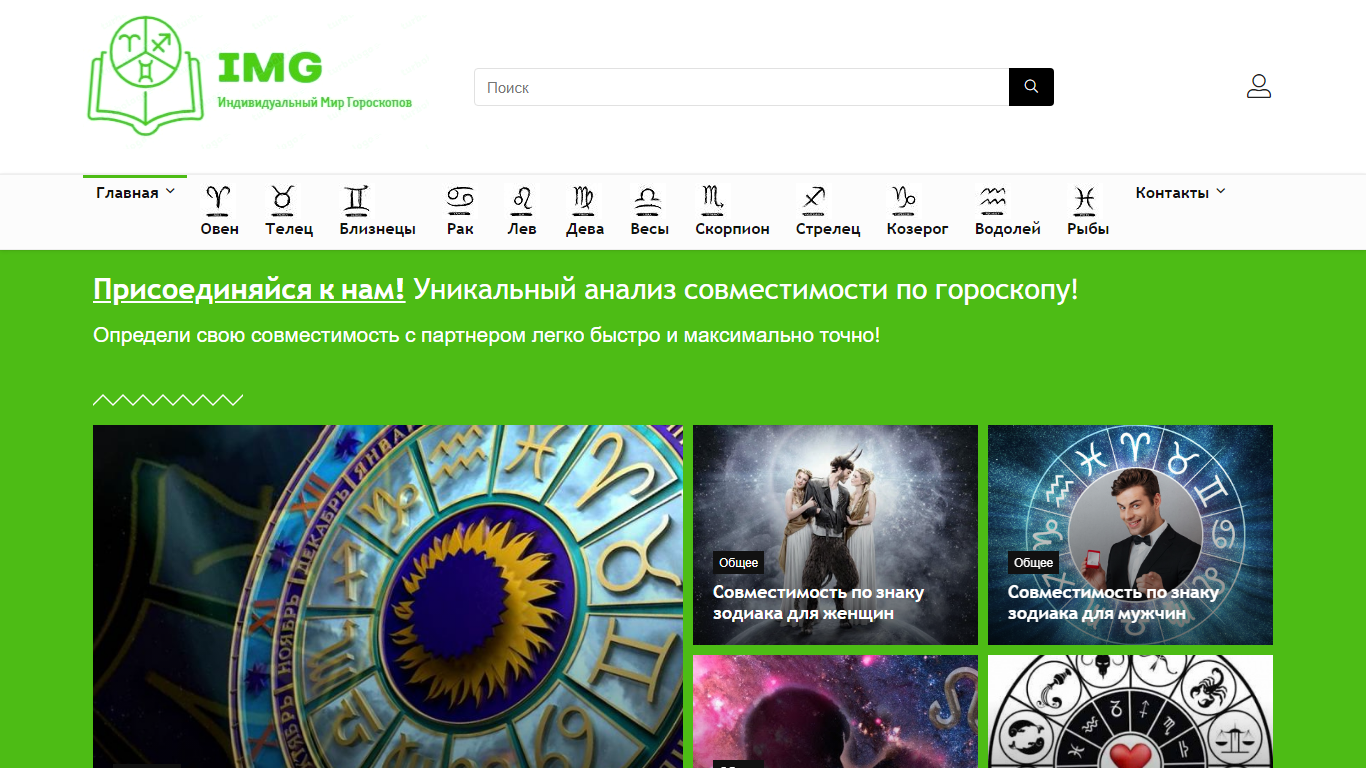1366x768 pixels.
Task: Select the Рыбы menu label
Action: [1088, 229]
